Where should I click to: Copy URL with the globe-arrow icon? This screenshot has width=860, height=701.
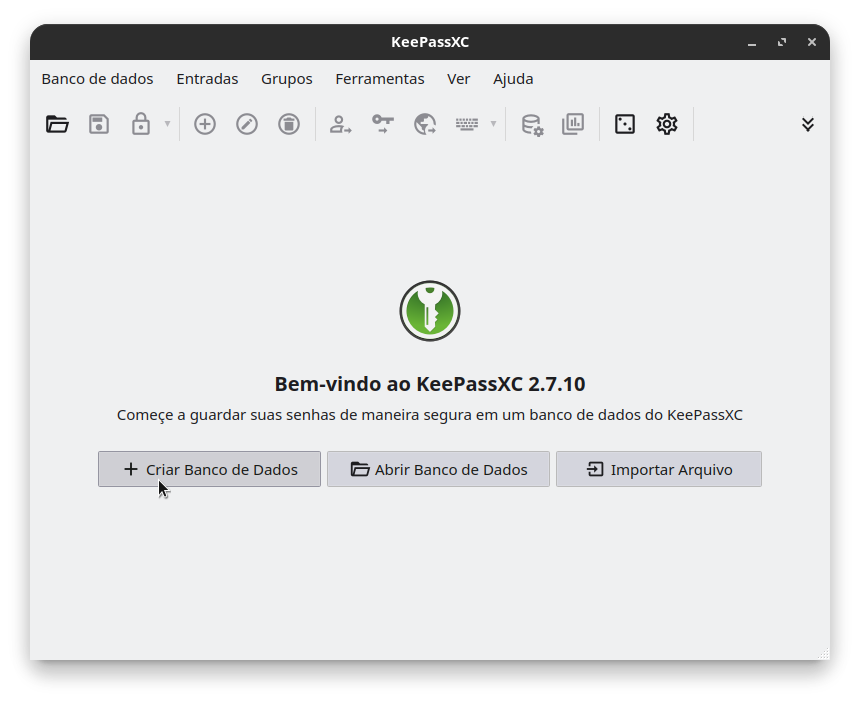pyautogui.click(x=425, y=125)
